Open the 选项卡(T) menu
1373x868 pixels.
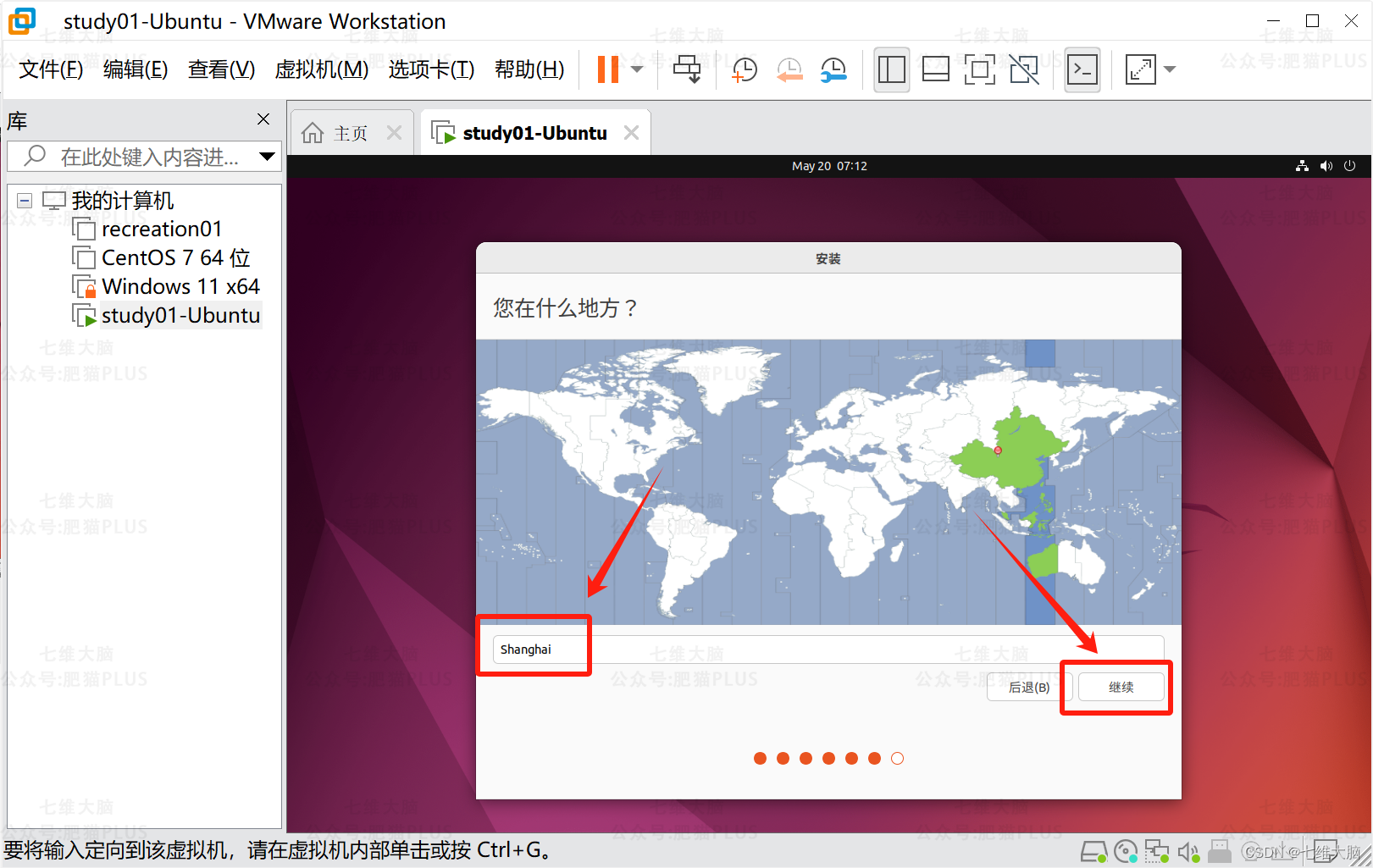[x=431, y=69]
